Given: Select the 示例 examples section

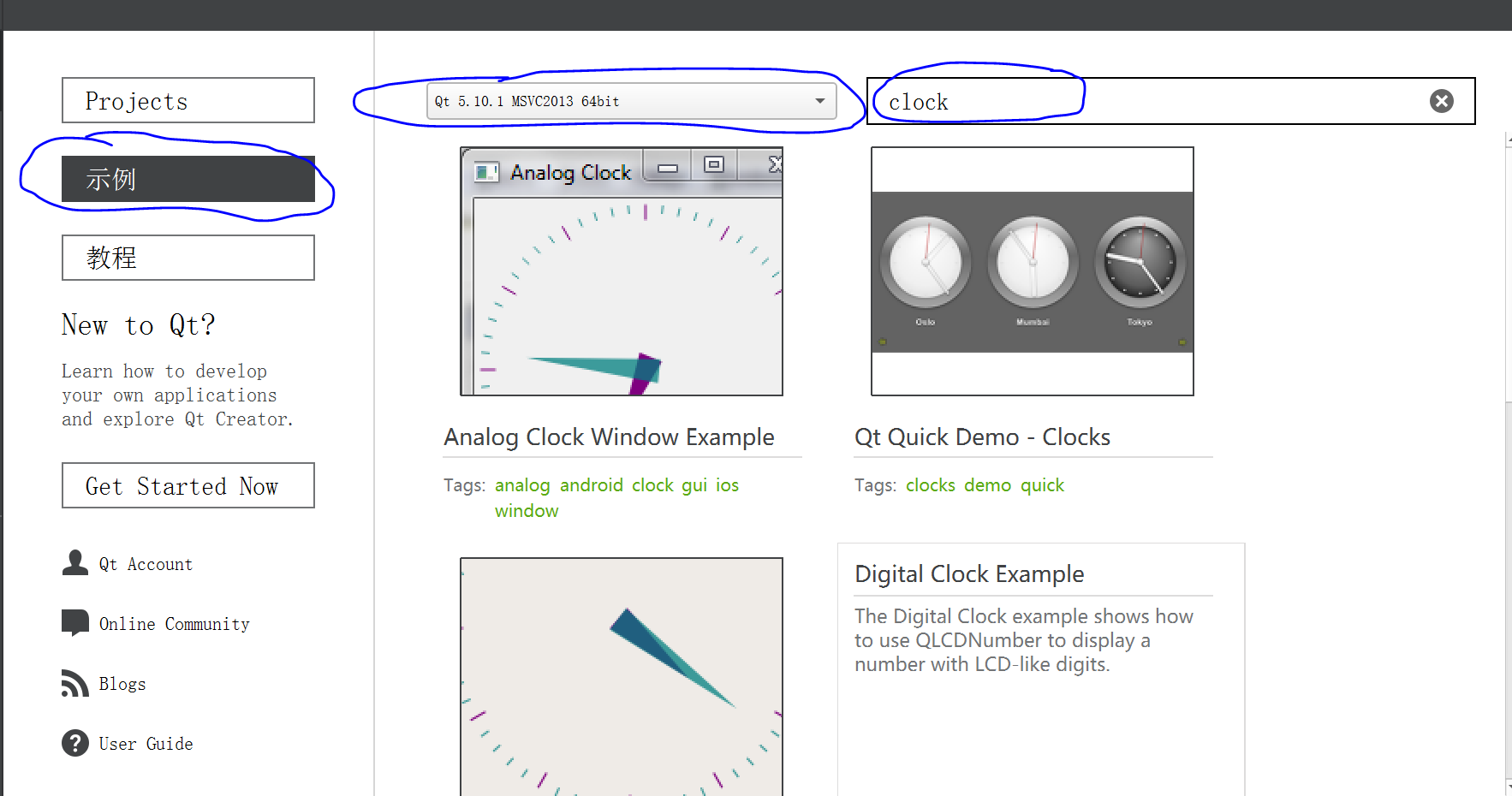Looking at the screenshot, I should 188,179.
